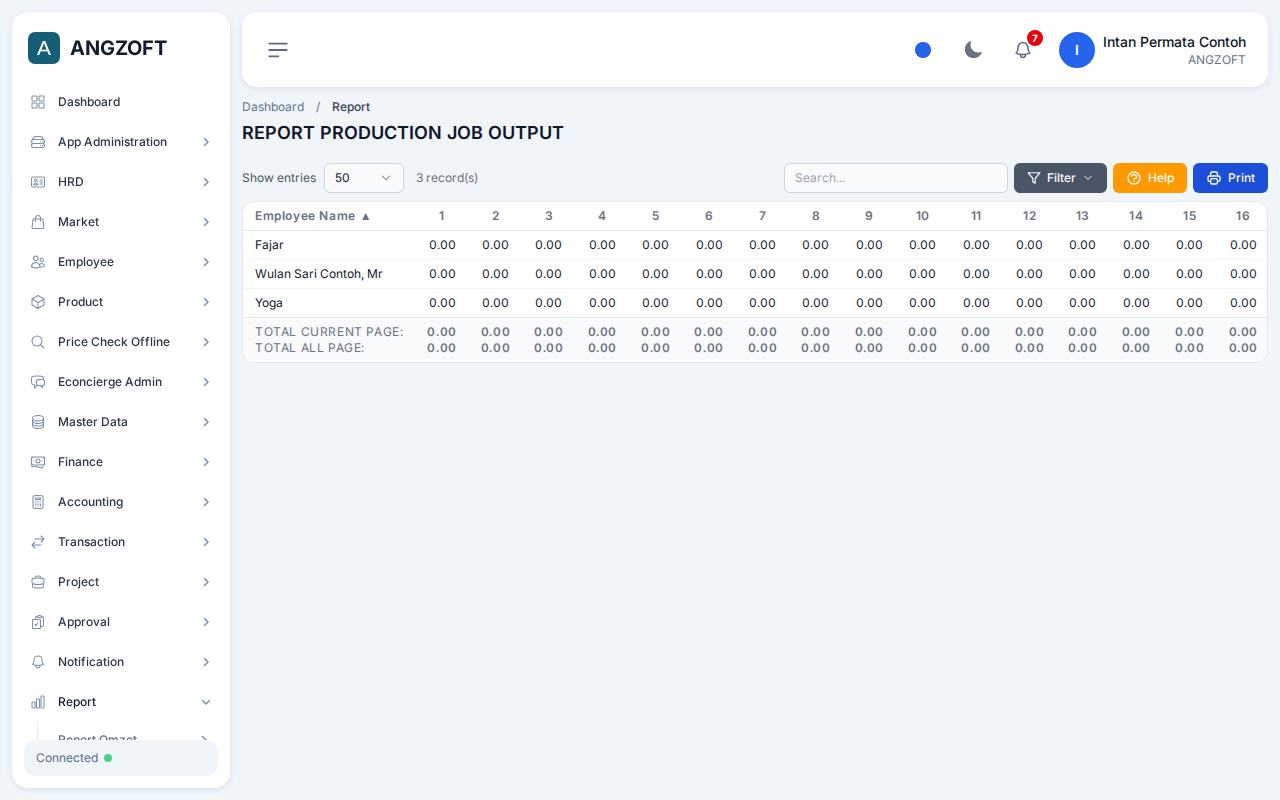Click the TOTAL ALL PAGE label
Viewport: 1280px width, 800px height.
click(x=310, y=348)
